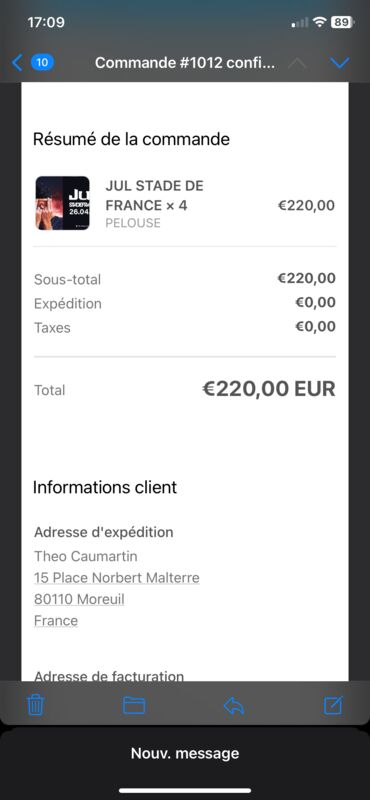
Task: Tap the battery indicator showing 89
Action: [341, 22]
